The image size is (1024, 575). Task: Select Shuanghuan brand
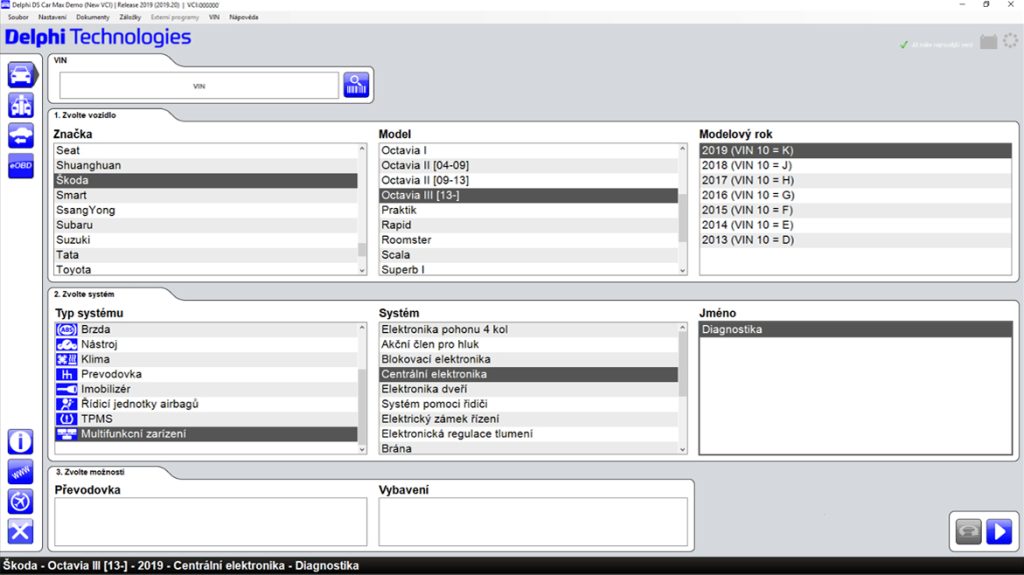[x=205, y=165]
